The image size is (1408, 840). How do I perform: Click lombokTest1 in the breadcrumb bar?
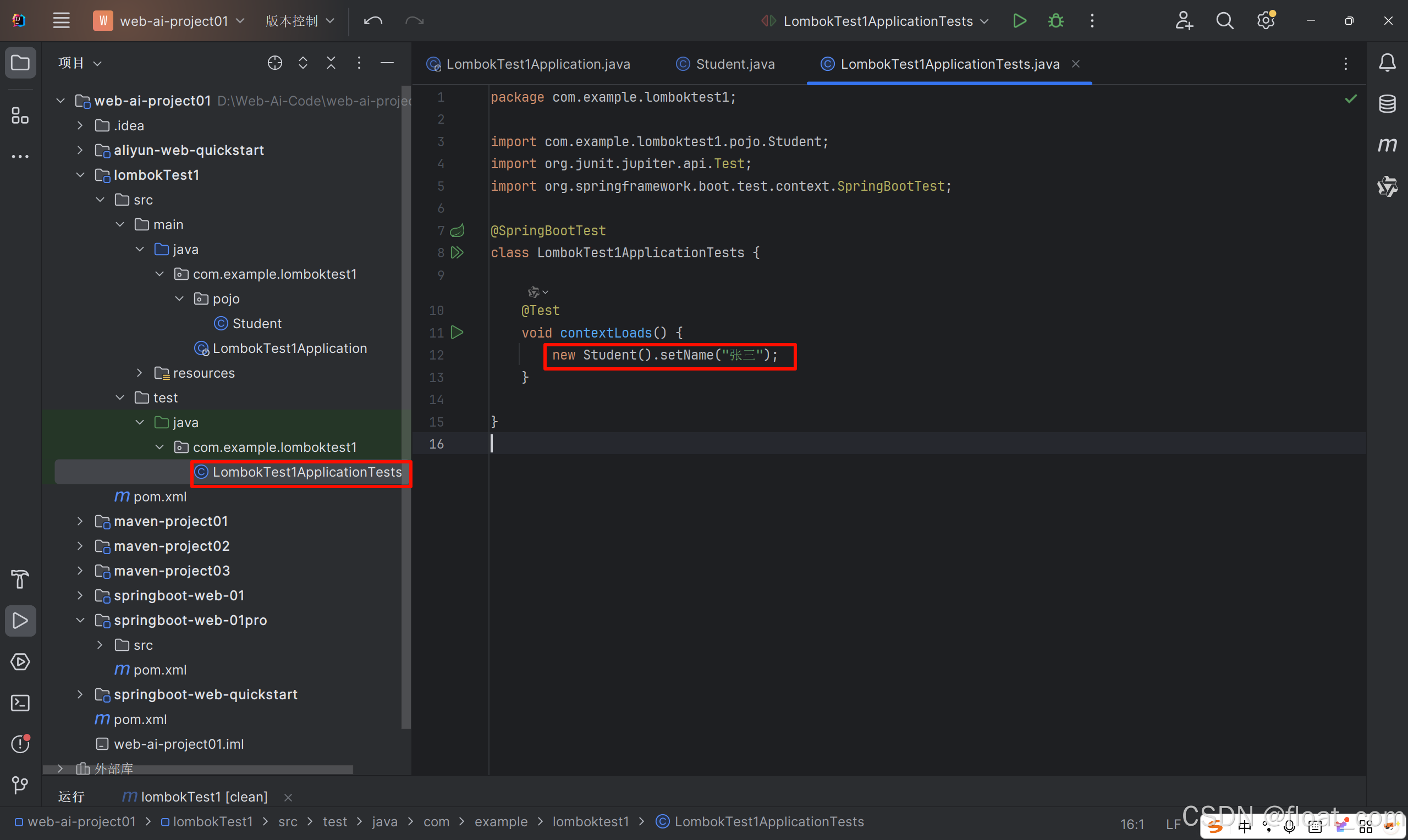pos(212,821)
